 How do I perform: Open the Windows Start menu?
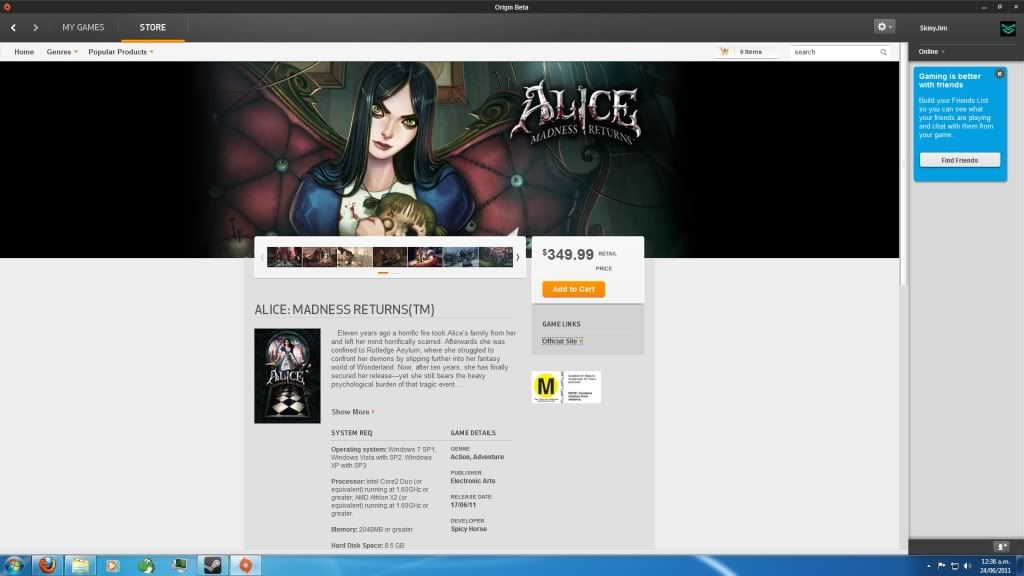pos(14,565)
